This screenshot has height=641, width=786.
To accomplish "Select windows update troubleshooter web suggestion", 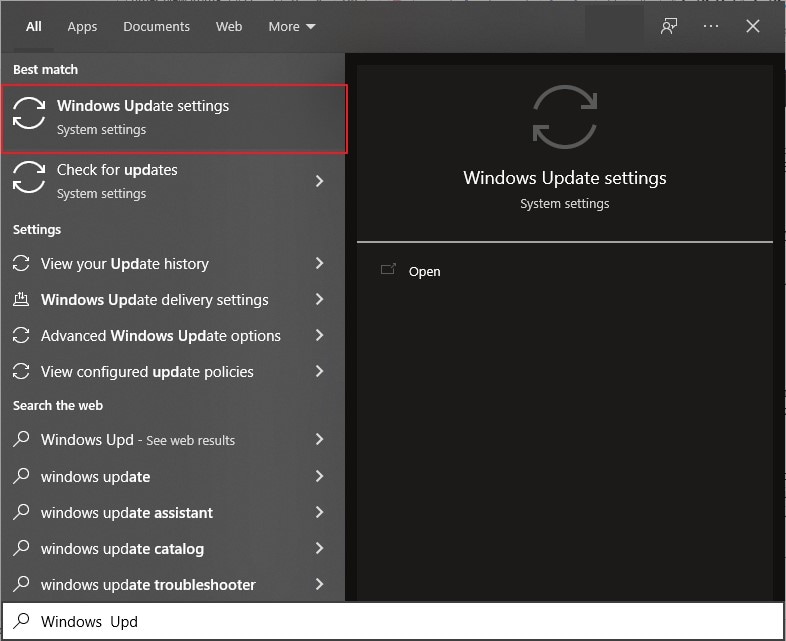I will (148, 584).
